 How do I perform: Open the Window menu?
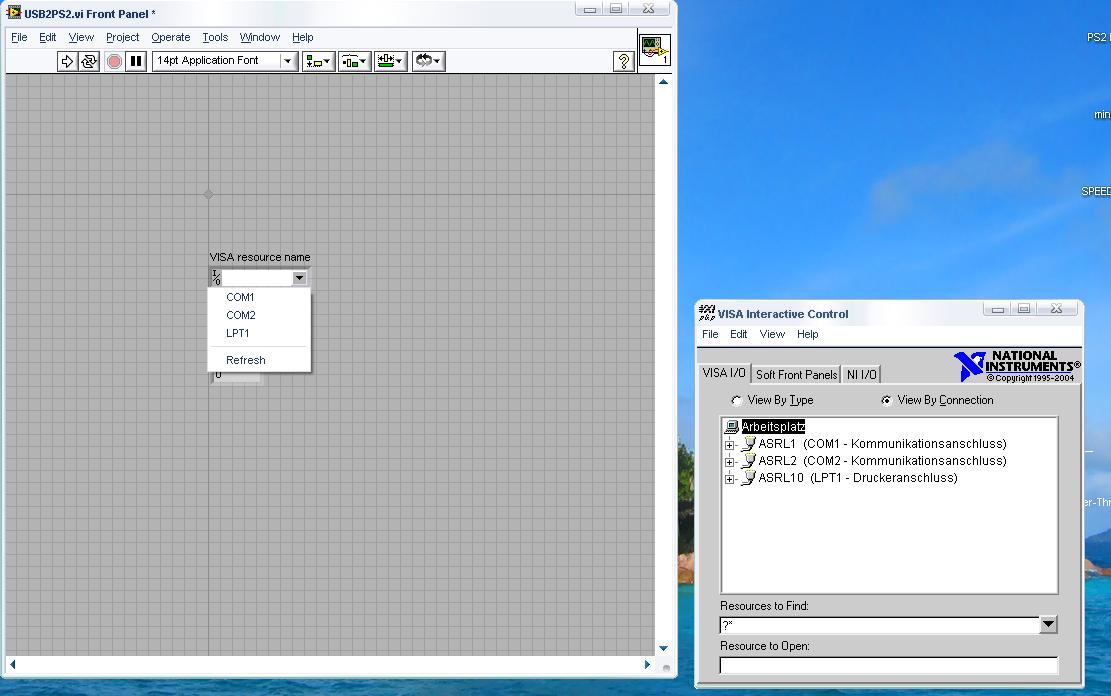(259, 38)
